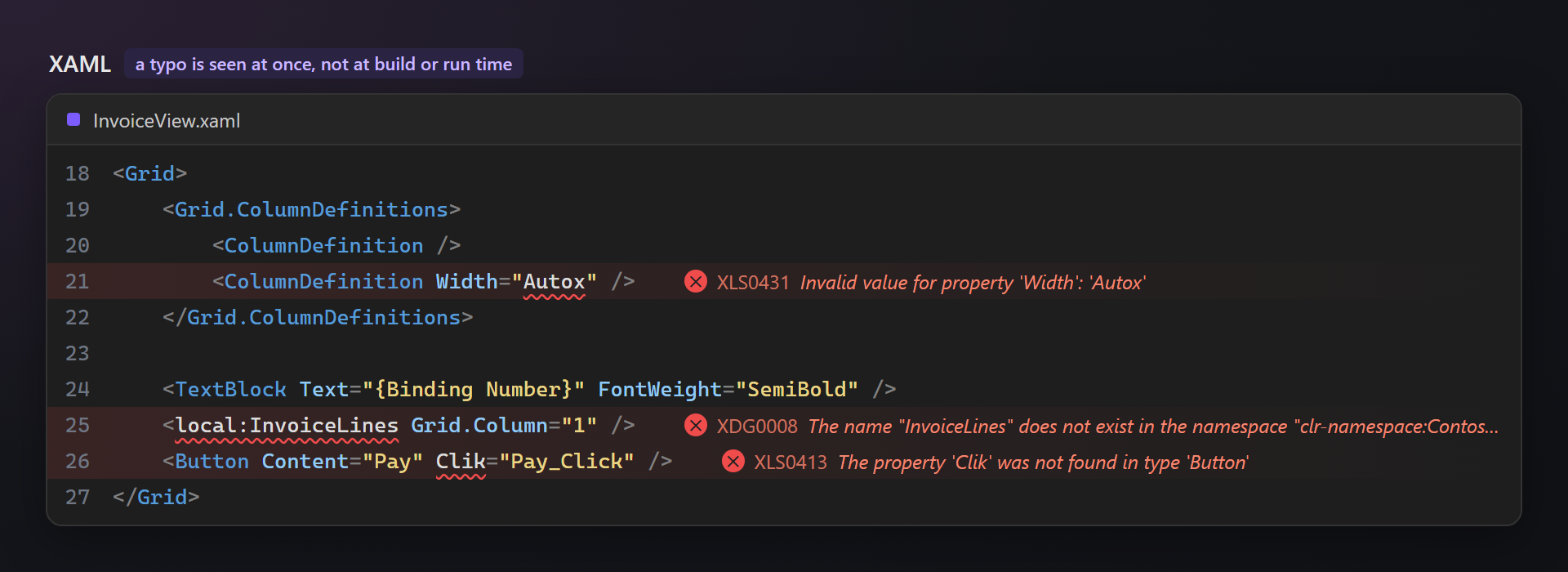Click the XLS0431 error code
This screenshot has height=572, width=1568.
coord(753,283)
